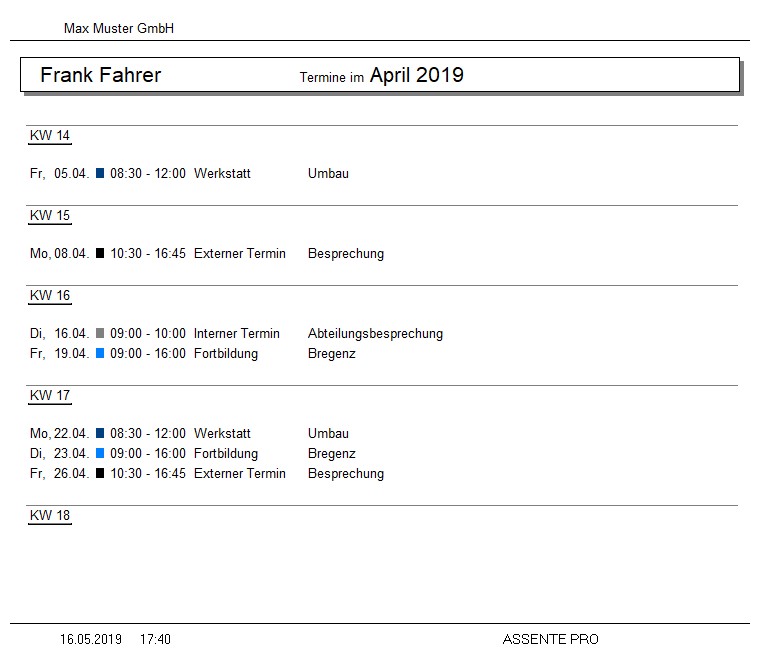Select the KW 18 week heading
780x663 pixels.
(50, 515)
